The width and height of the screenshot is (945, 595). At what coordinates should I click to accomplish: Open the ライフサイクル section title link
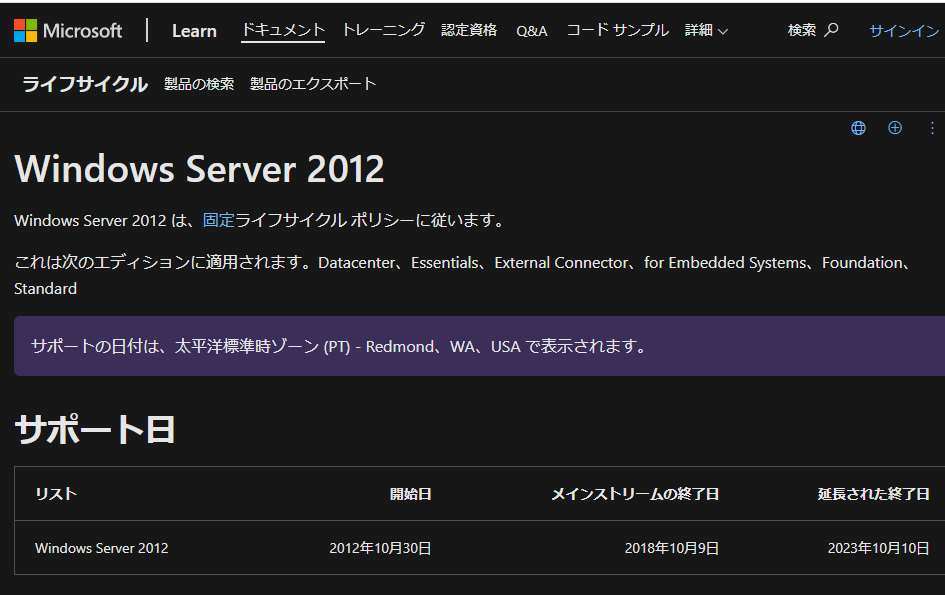click(x=84, y=84)
